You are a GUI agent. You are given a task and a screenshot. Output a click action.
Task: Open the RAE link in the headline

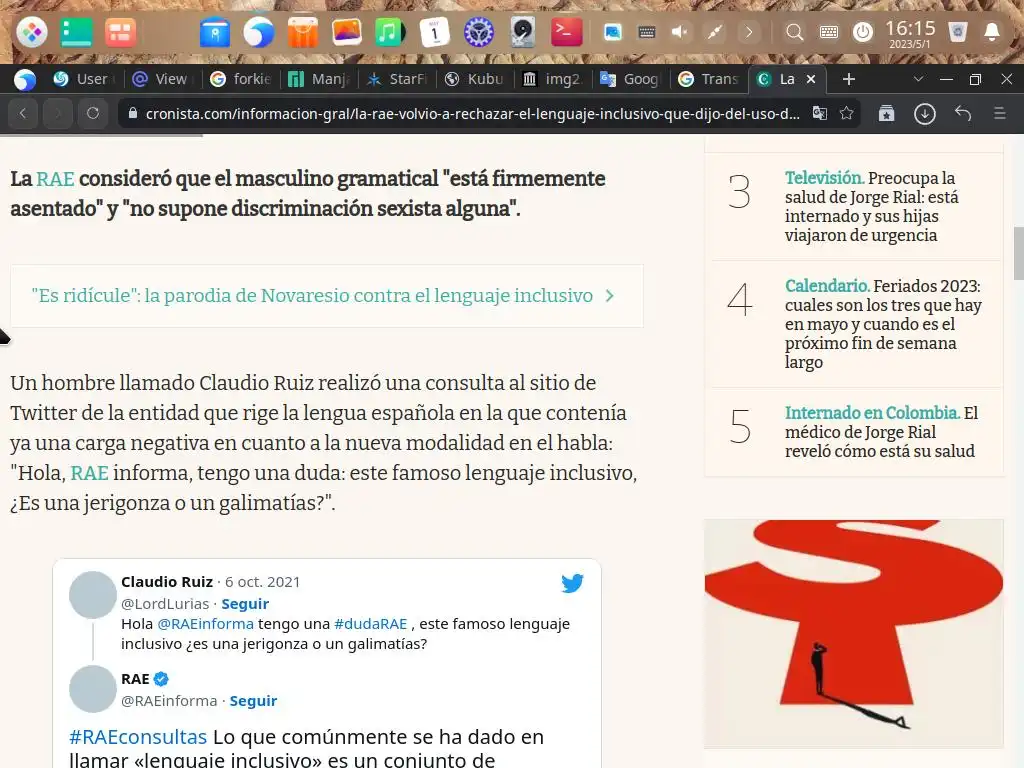(55, 179)
